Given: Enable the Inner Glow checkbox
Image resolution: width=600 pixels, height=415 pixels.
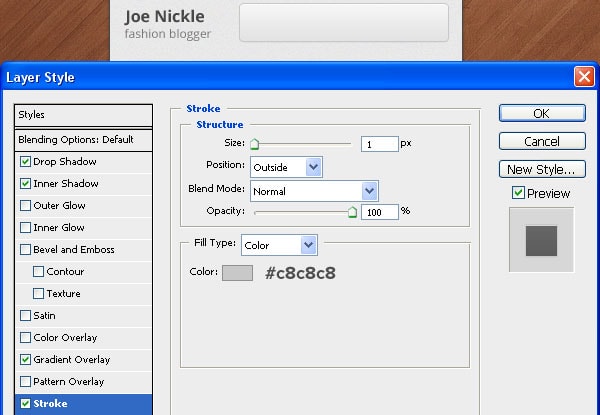Looking at the screenshot, I should click(x=25, y=228).
